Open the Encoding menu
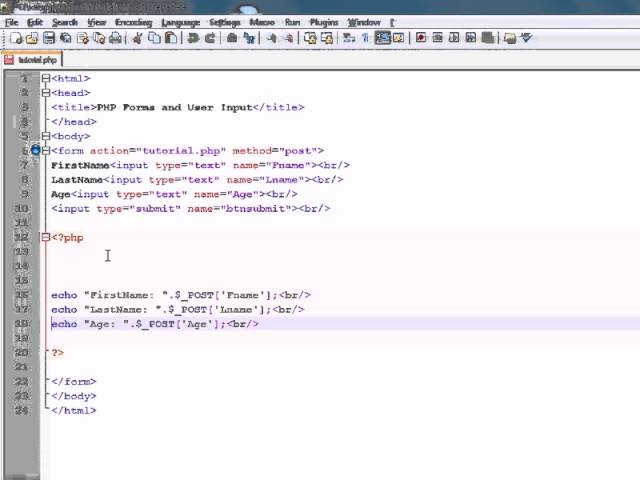640x480 pixels. click(x=133, y=22)
